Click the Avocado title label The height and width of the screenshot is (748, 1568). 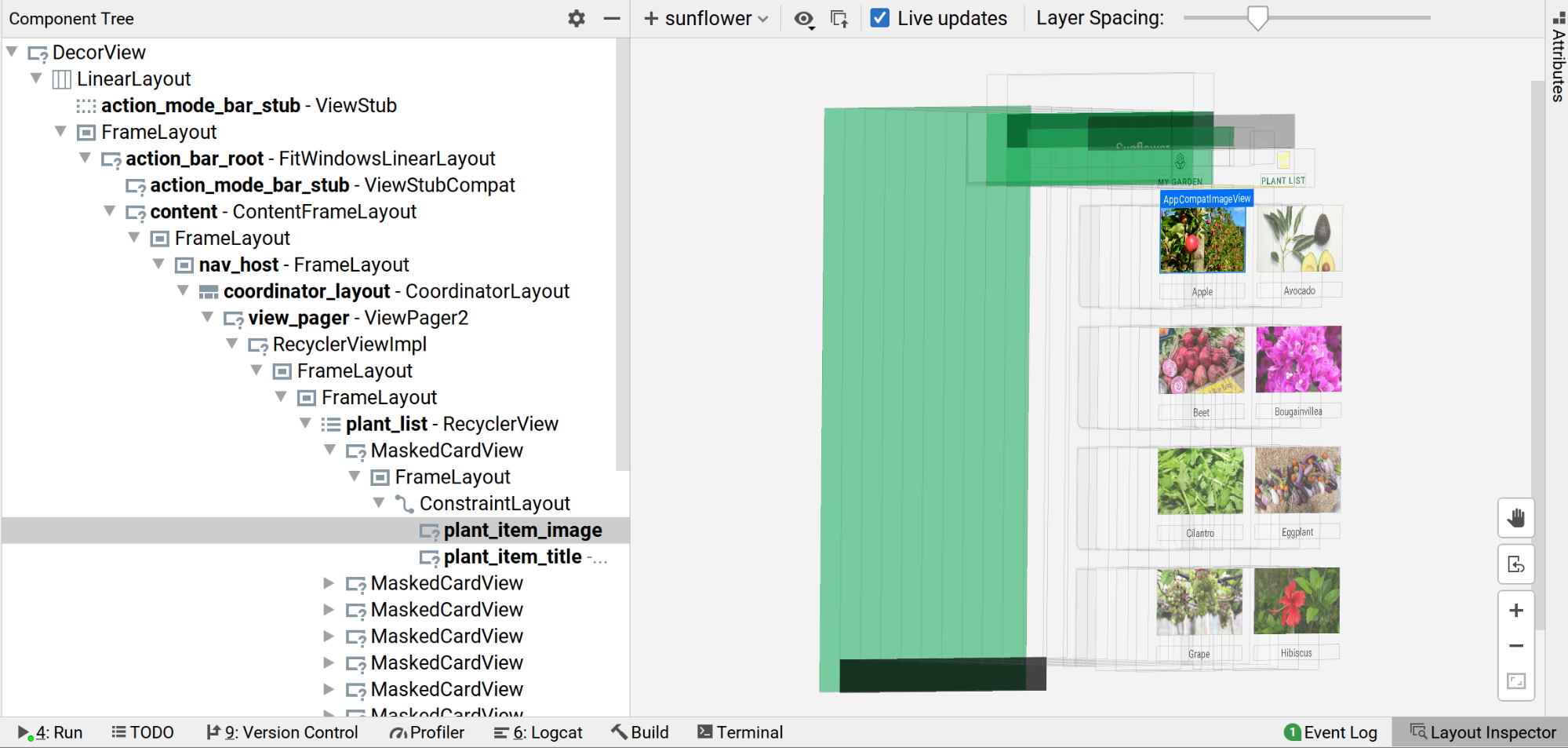pos(1300,290)
